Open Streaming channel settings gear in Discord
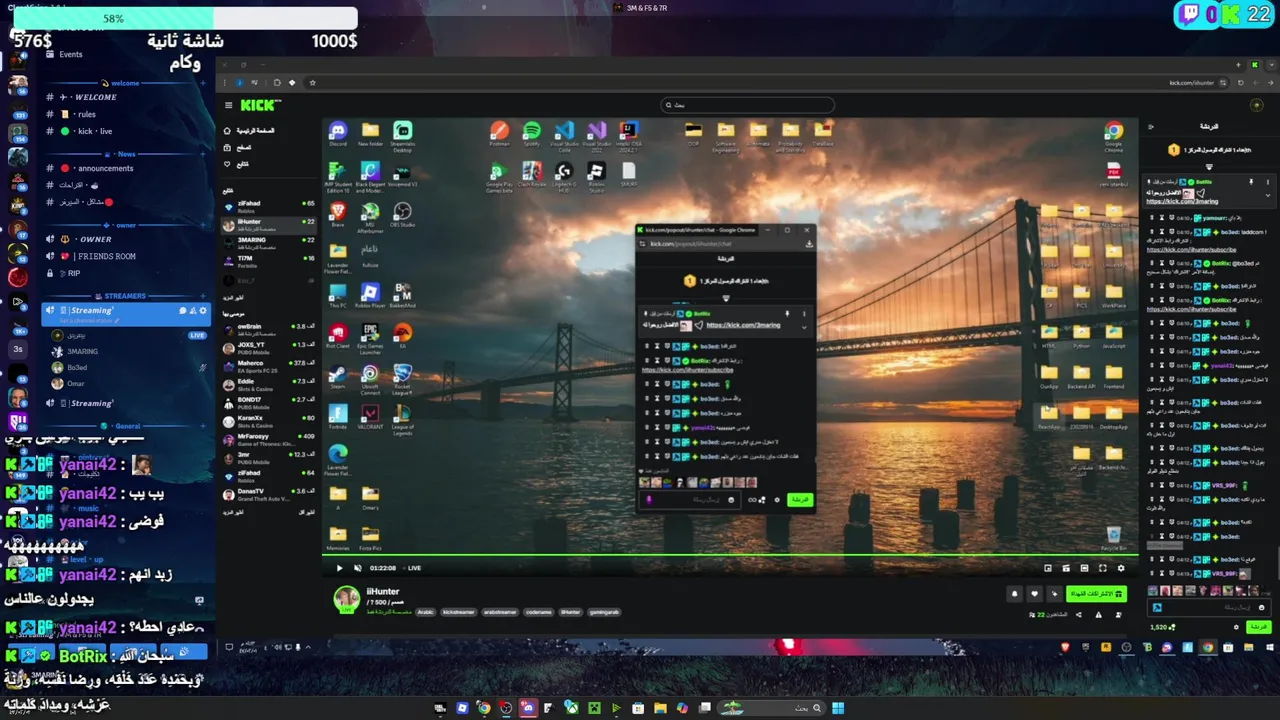Image resolution: width=1280 pixels, height=720 pixels. coord(203,311)
